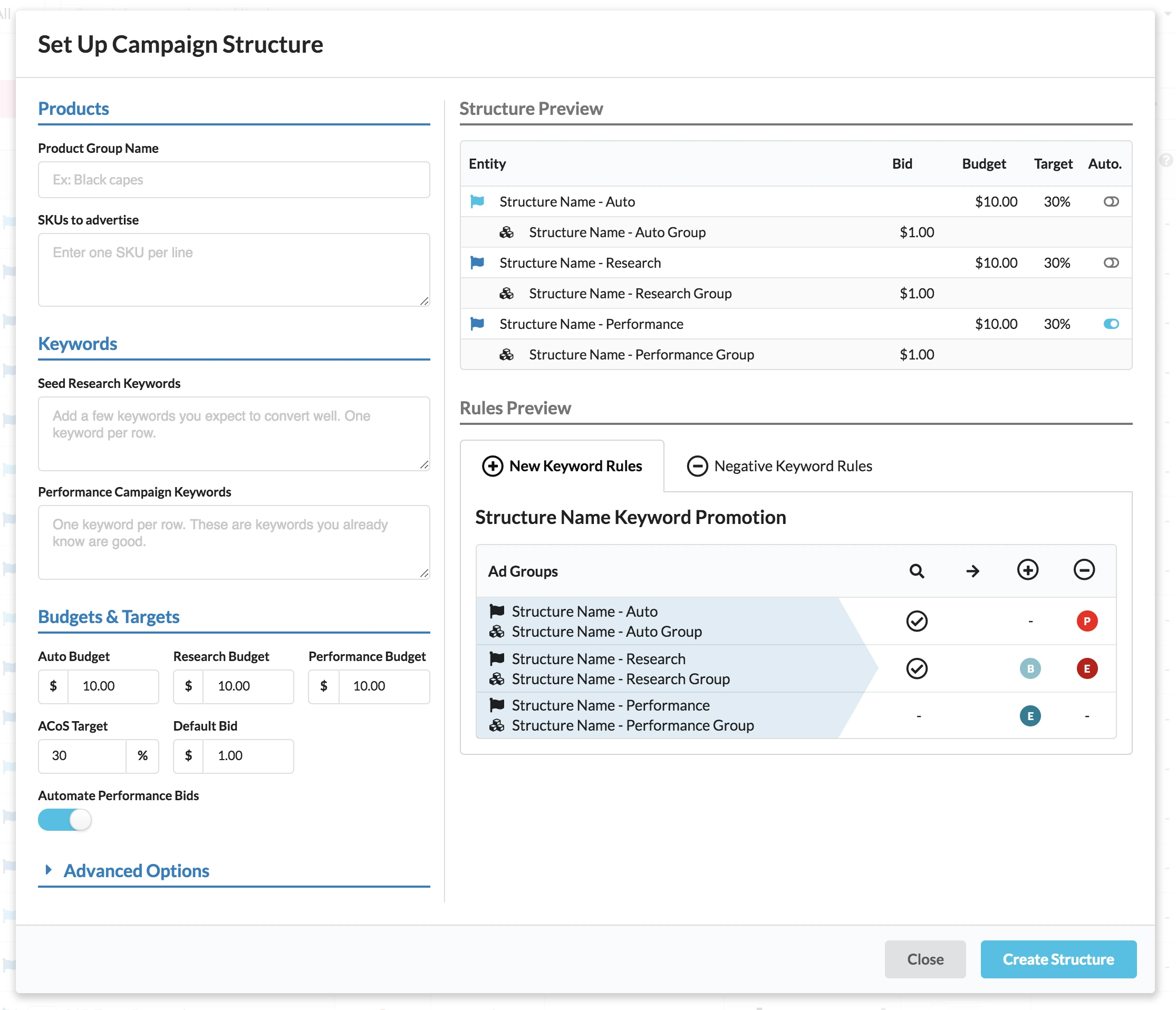Switch to Negative Keyword Rules tab

[x=779, y=466]
